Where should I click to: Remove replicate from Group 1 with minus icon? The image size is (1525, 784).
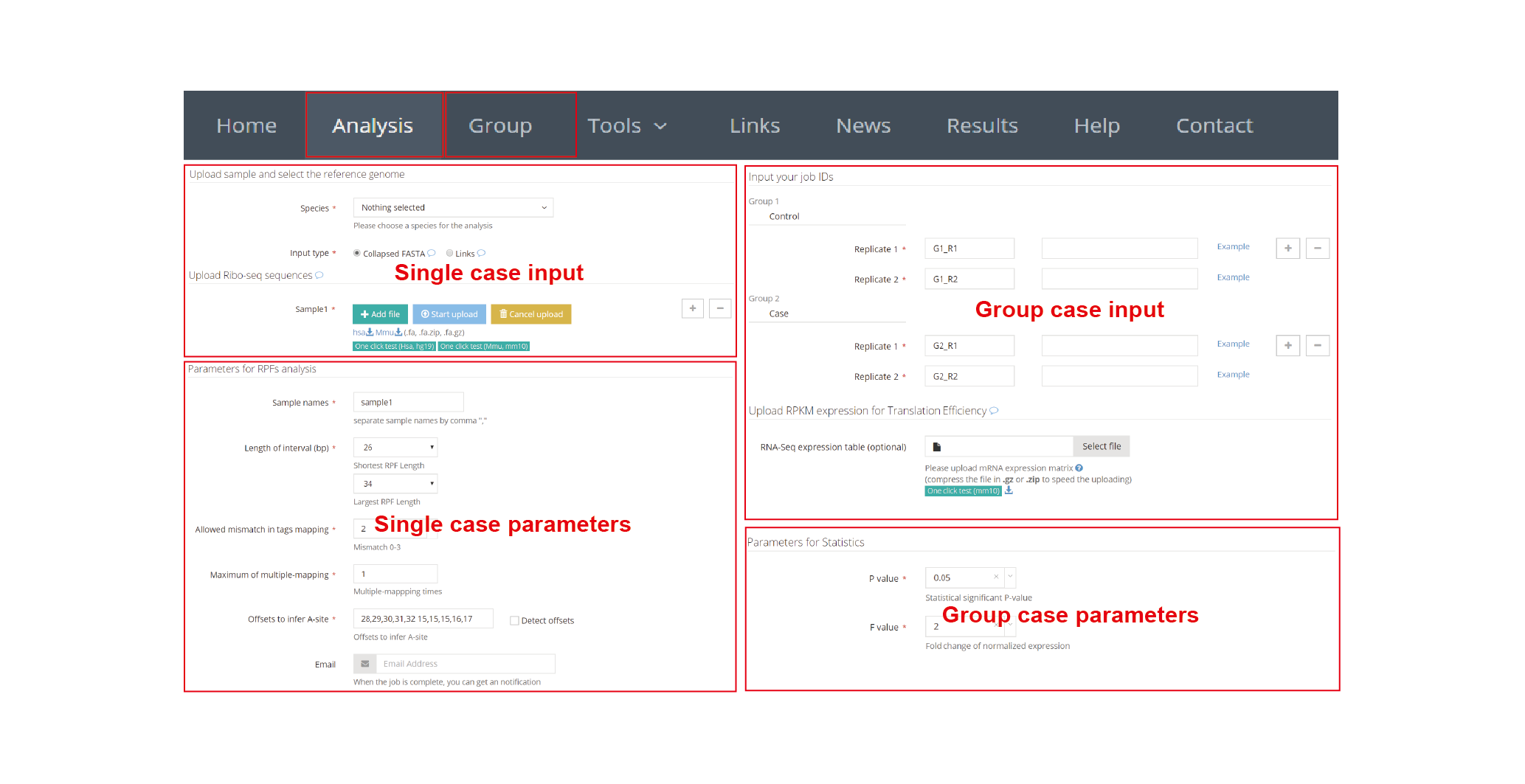[1318, 249]
